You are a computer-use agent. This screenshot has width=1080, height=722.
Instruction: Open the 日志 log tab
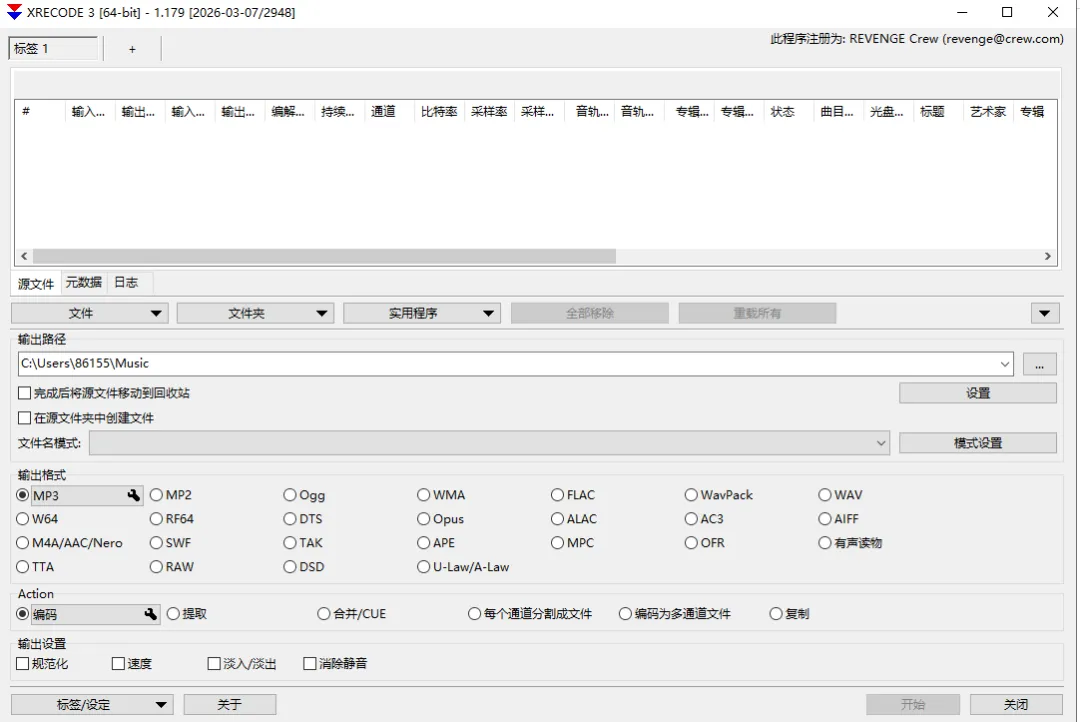126,282
